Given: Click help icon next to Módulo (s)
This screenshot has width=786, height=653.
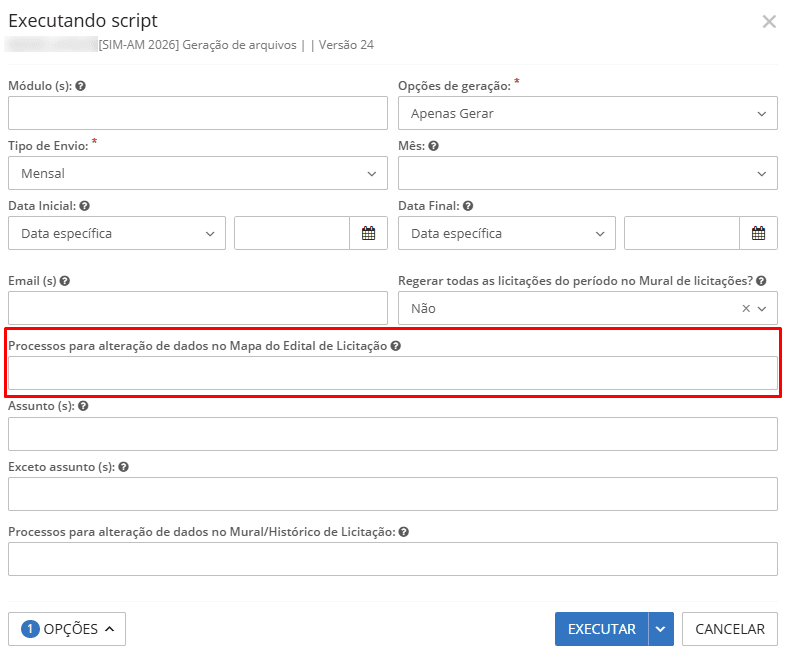Looking at the screenshot, I should pos(80,86).
